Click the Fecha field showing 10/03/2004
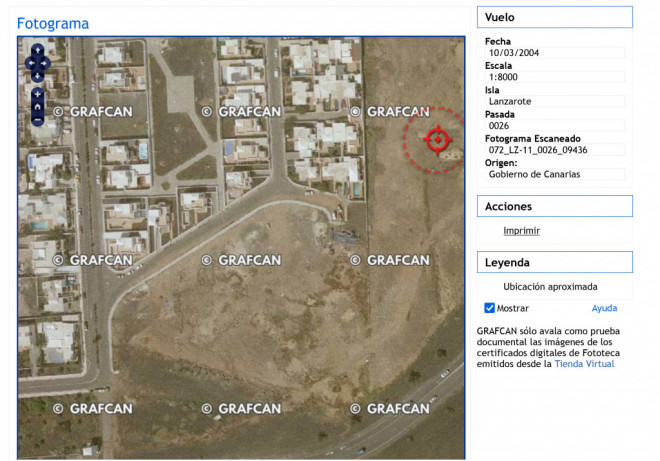Image resolution: width=660 pixels, height=461 pixels. point(554,53)
